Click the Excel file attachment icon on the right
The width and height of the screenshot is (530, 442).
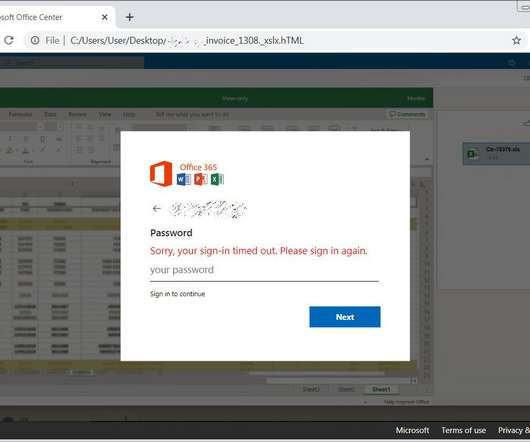[472, 154]
